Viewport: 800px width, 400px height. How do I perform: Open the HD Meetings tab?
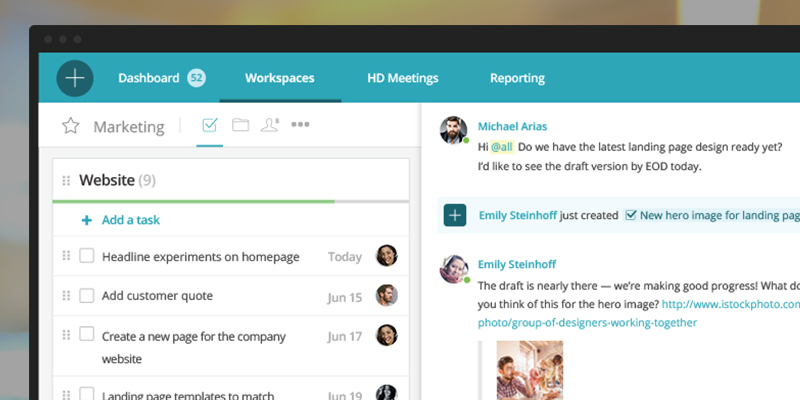(x=402, y=78)
